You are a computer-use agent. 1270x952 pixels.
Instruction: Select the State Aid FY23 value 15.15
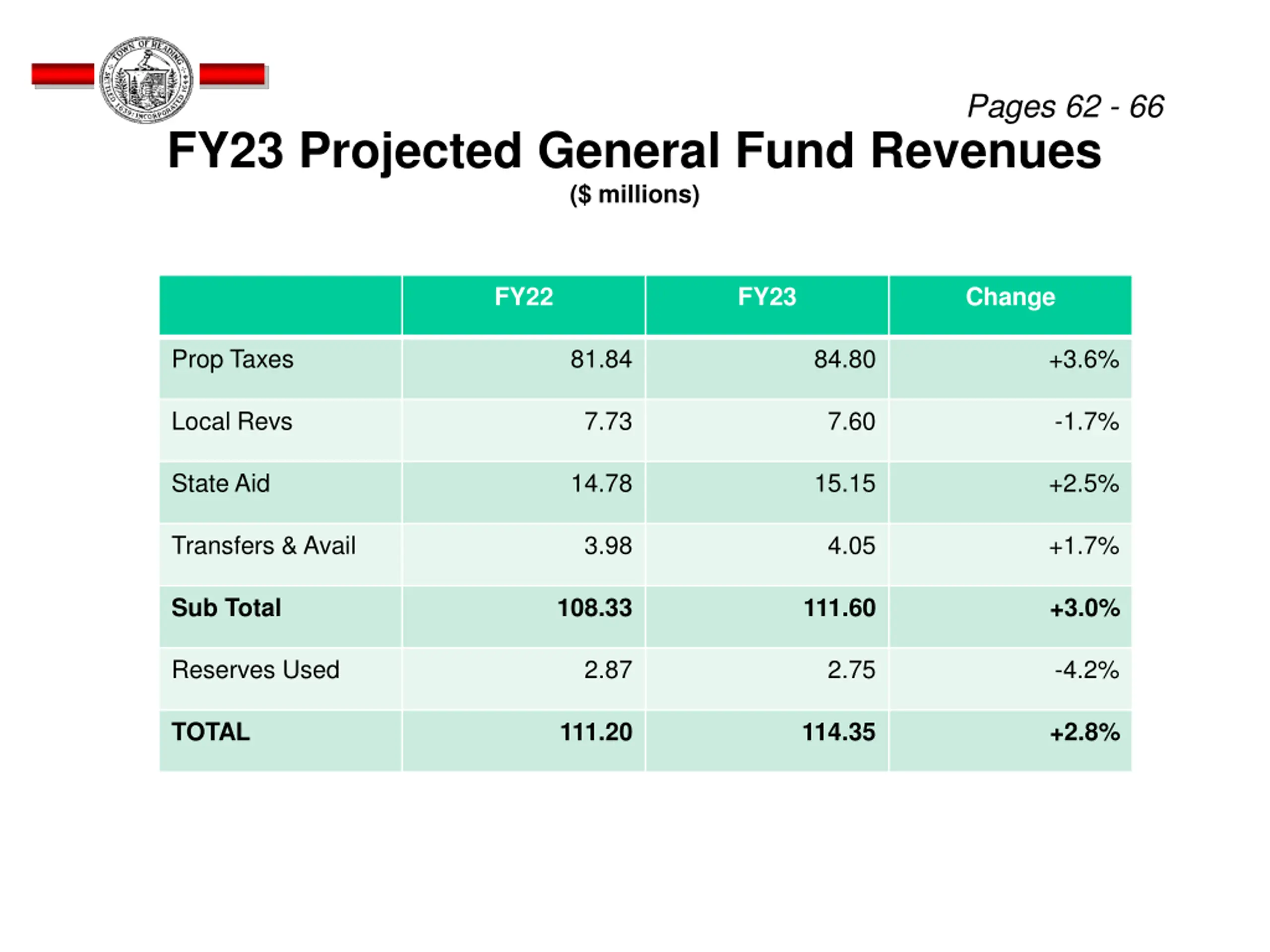[x=845, y=484]
